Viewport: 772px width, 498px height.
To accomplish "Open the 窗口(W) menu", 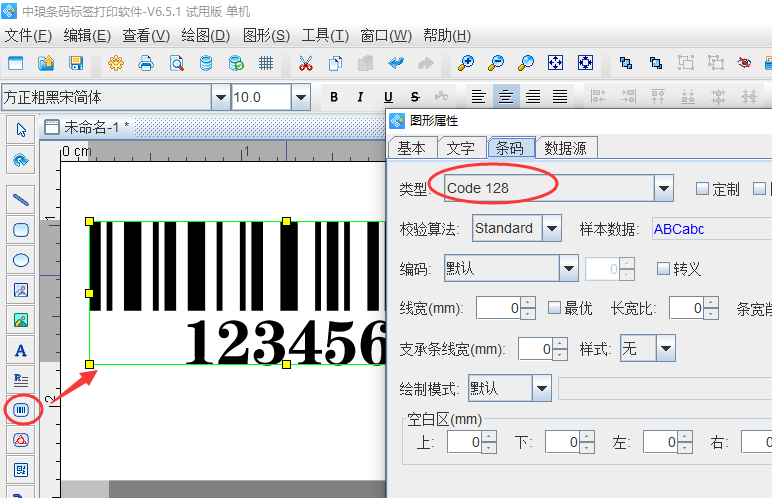I will [x=386, y=35].
